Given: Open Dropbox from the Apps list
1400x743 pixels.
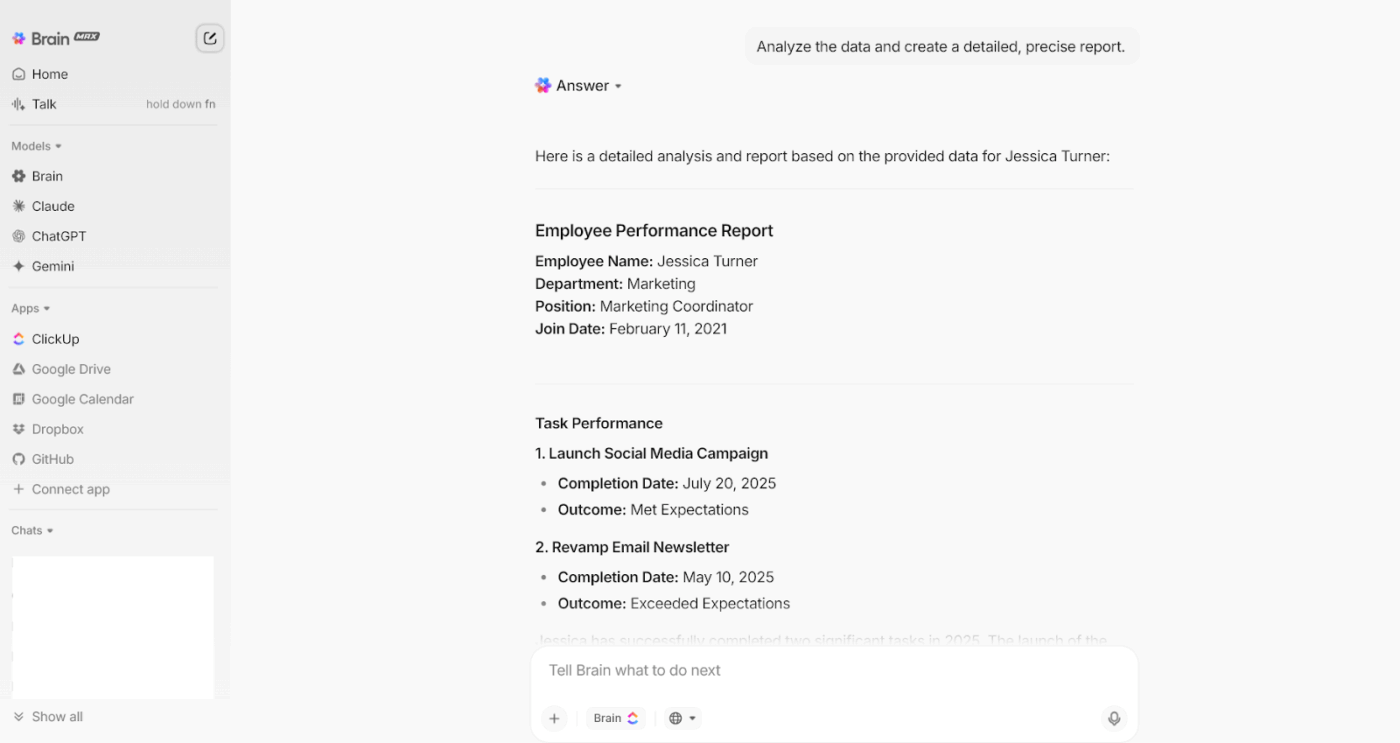Looking at the screenshot, I should (x=57, y=429).
